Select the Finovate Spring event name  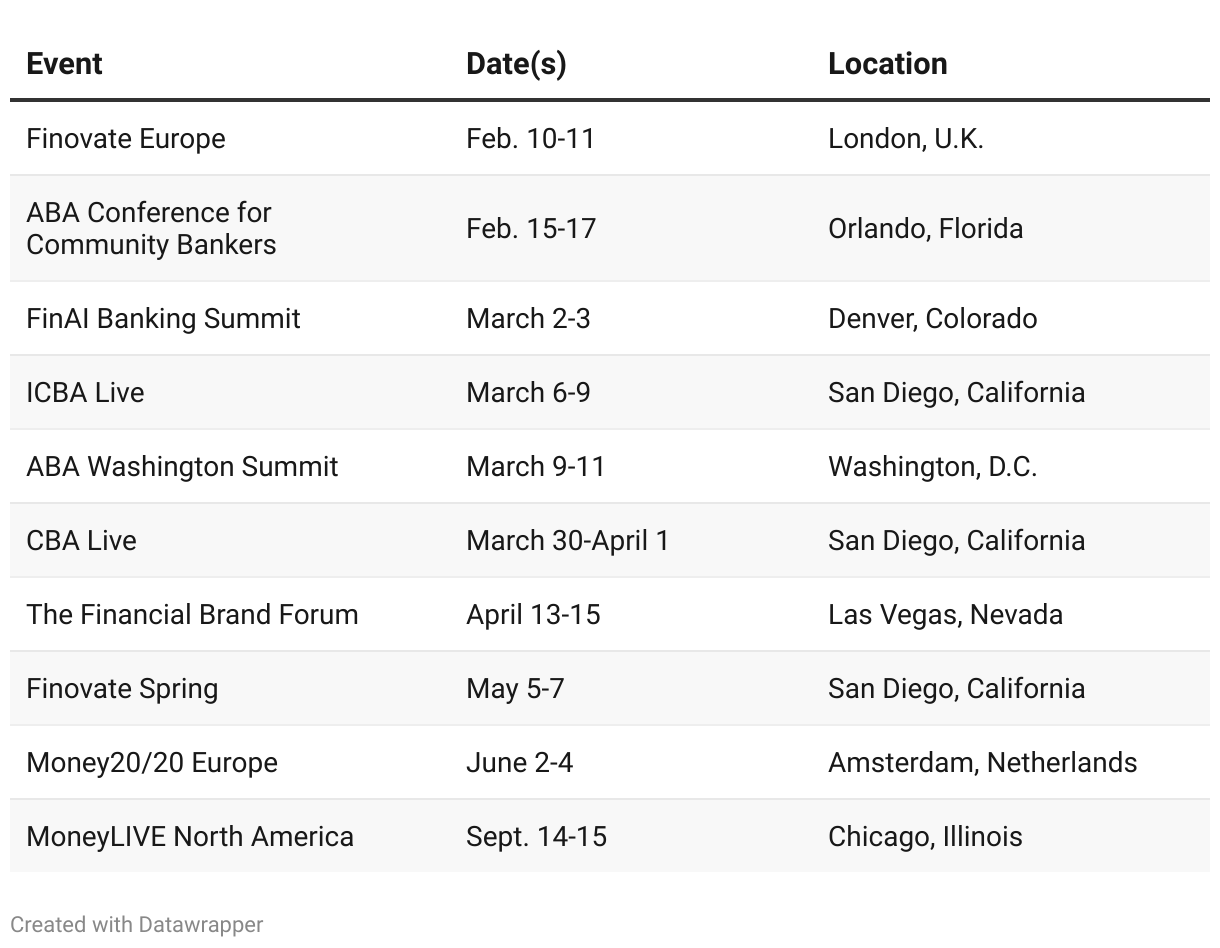click(x=122, y=689)
